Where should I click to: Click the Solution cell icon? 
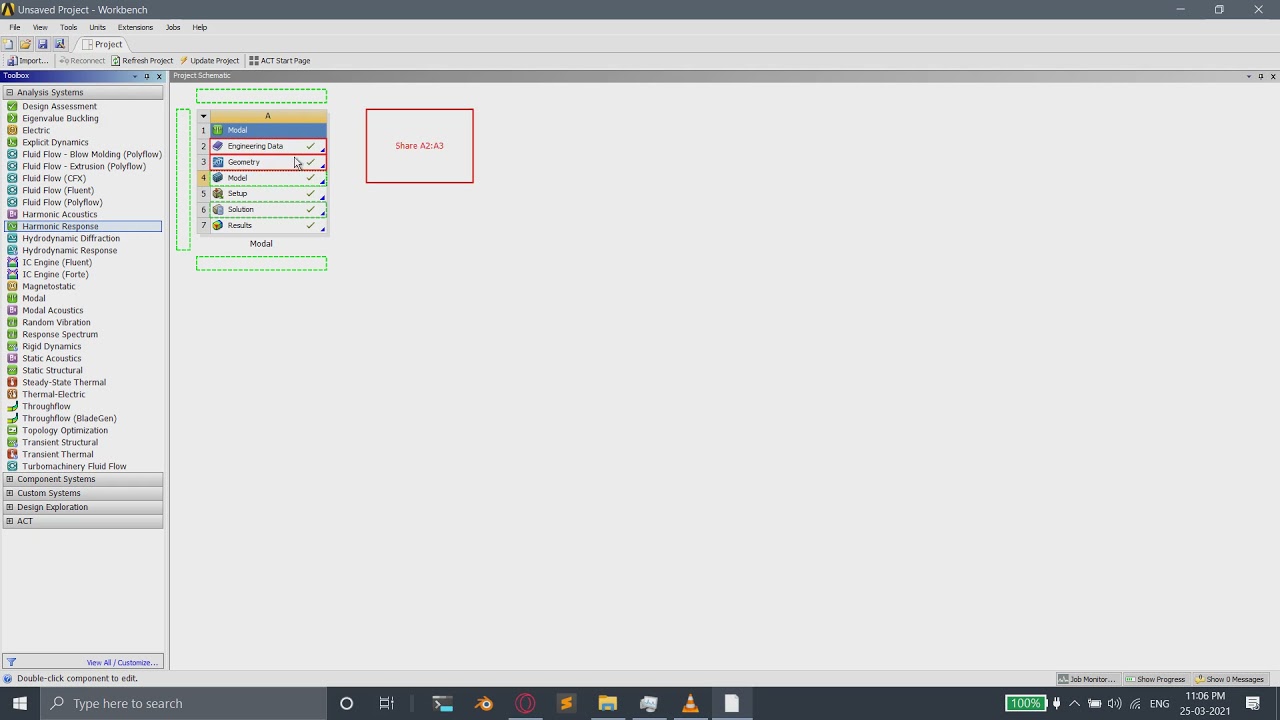tap(218, 210)
